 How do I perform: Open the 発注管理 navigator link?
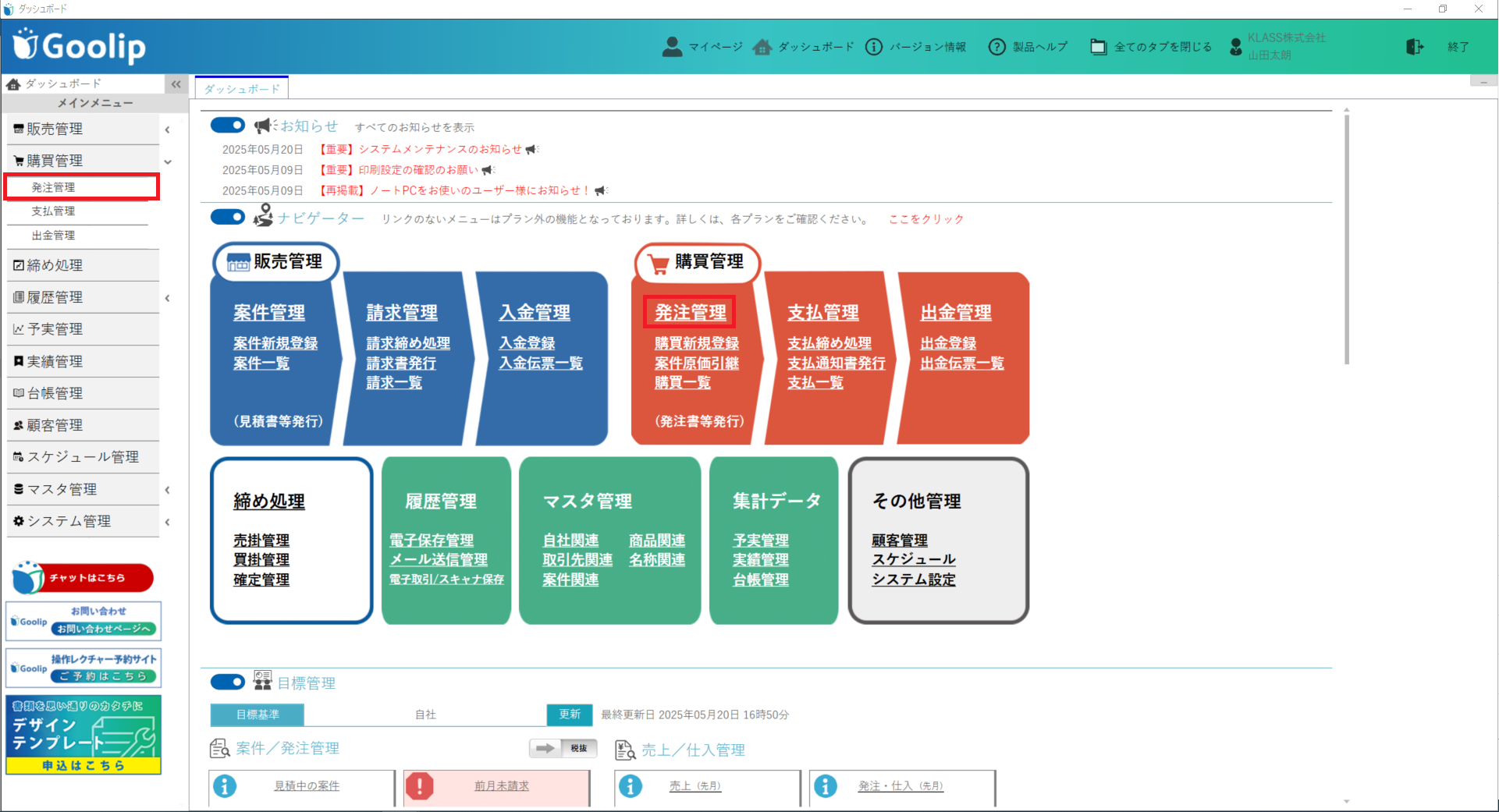[690, 312]
